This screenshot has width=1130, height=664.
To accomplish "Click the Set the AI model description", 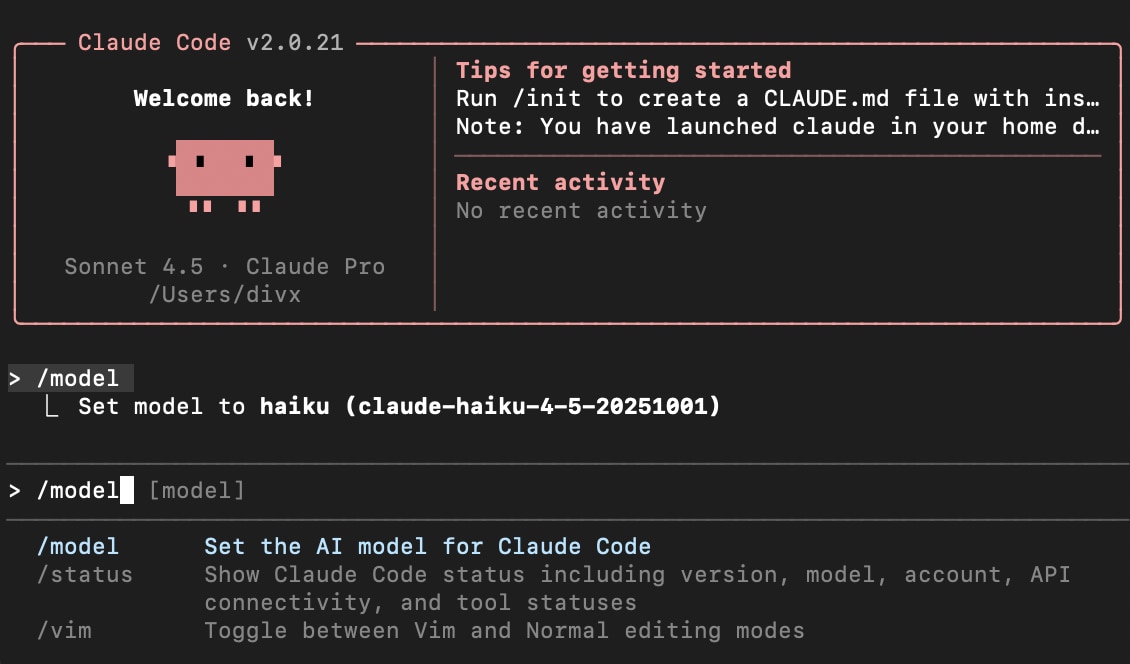I will coord(427,546).
